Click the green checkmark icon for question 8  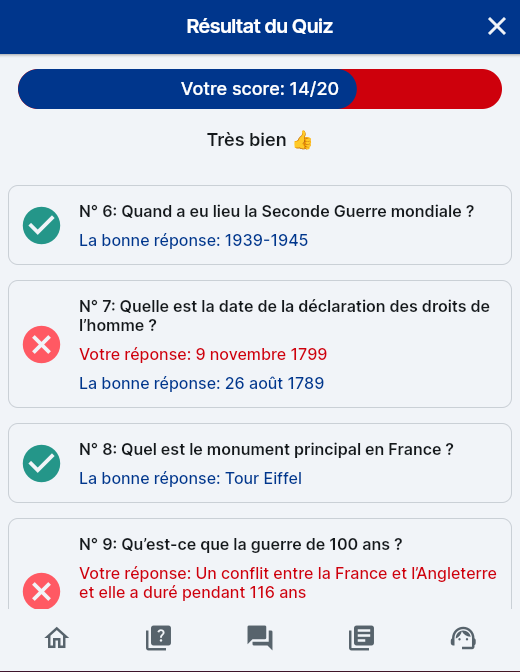click(42, 463)
